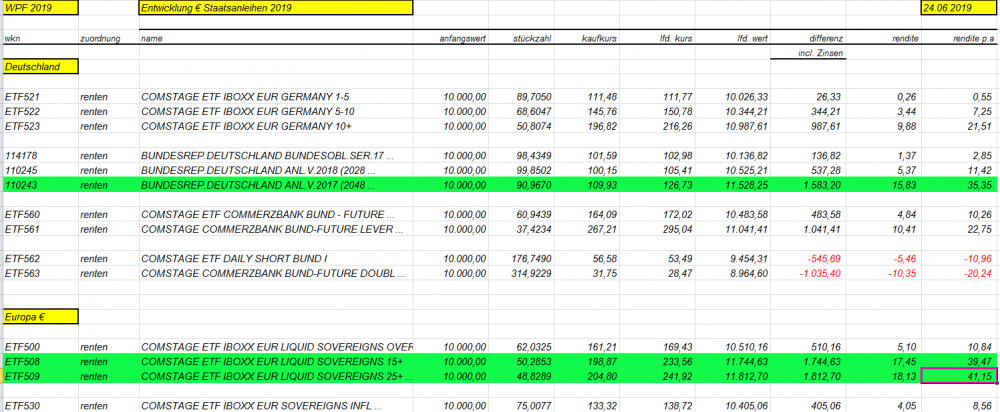Select kaufkurs value 133,32
The height and width of the screenshot is (412, 1000).
click(x=603, y=406)
